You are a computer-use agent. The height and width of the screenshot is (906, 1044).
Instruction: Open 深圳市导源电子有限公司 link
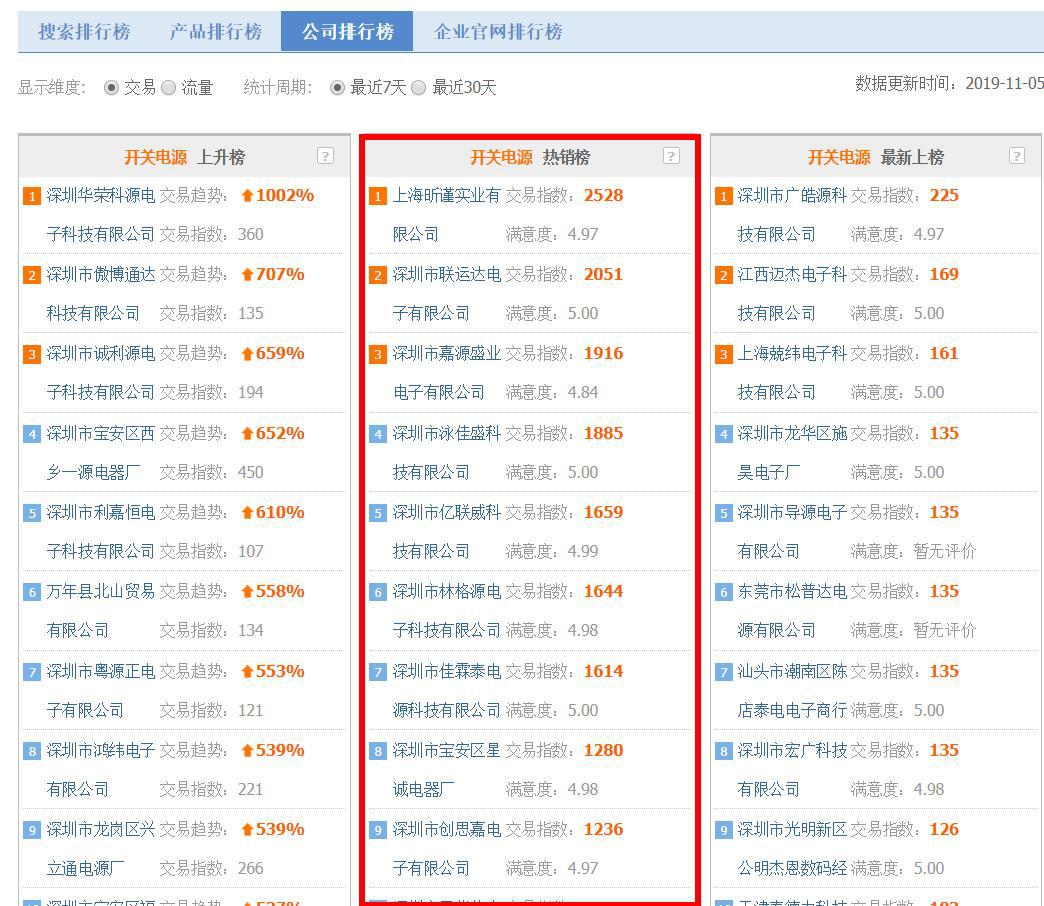click(792, 532)
